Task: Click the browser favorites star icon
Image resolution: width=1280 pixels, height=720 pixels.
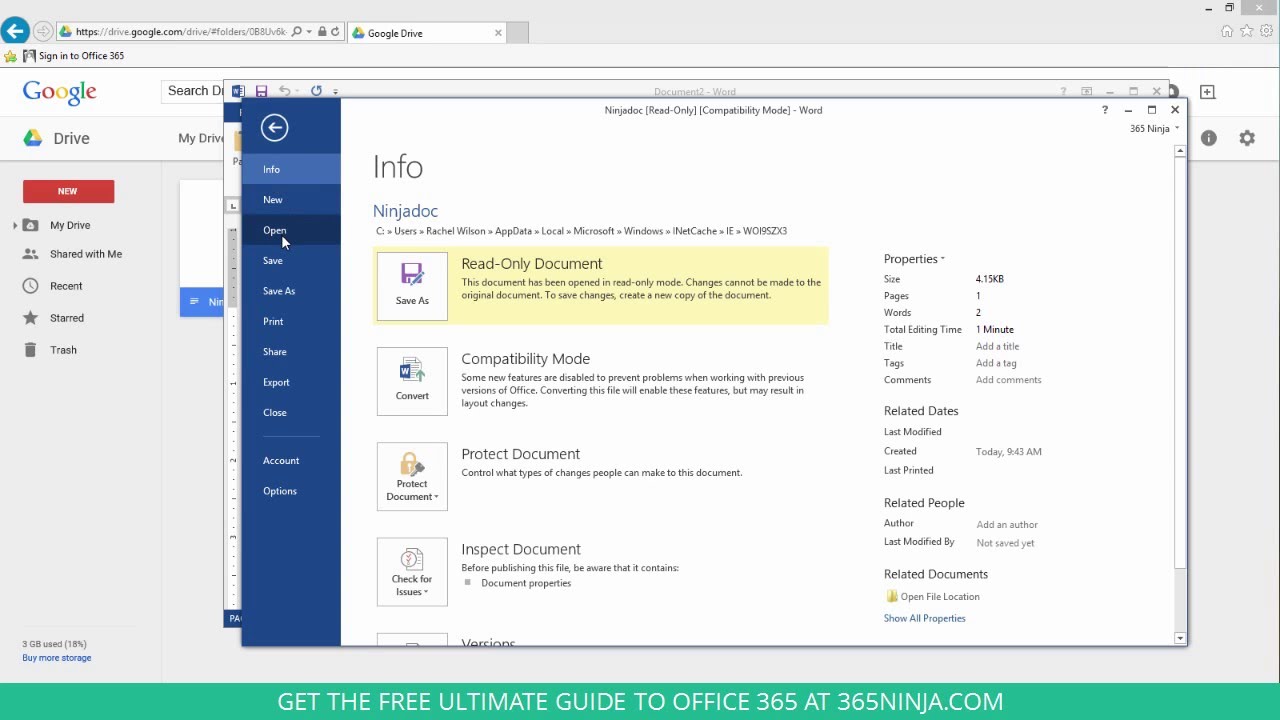Action: [x=1247, y=31]
